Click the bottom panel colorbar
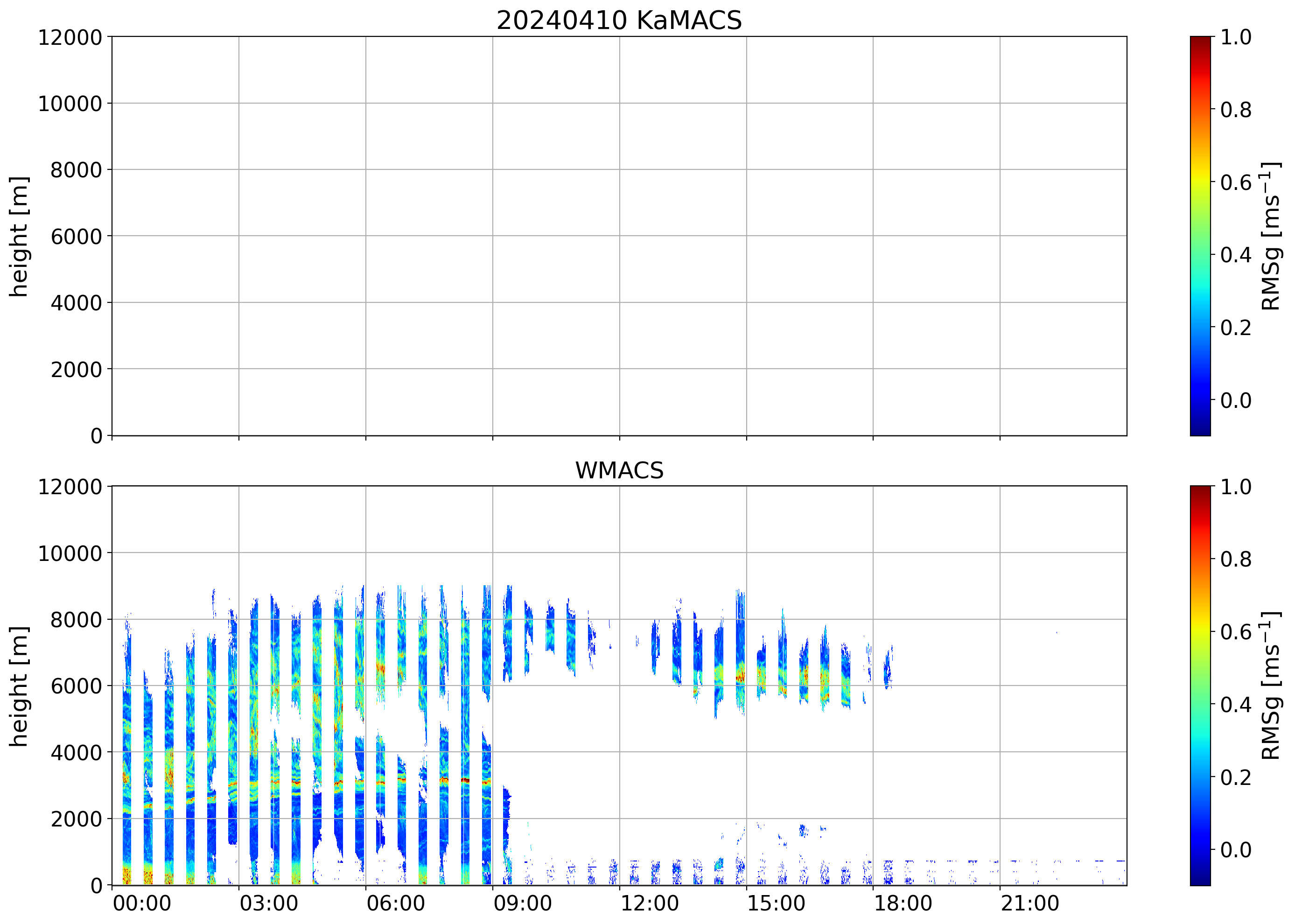The image size is (1295, 924). (1200, 686)
